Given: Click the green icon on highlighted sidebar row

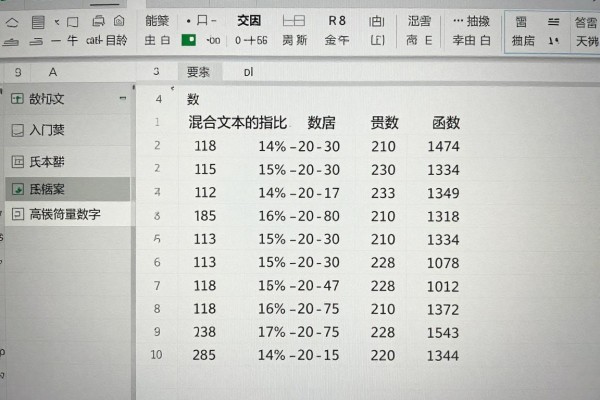Looking at the screenshot, I should pyautogui.click(x=18, y=189).
